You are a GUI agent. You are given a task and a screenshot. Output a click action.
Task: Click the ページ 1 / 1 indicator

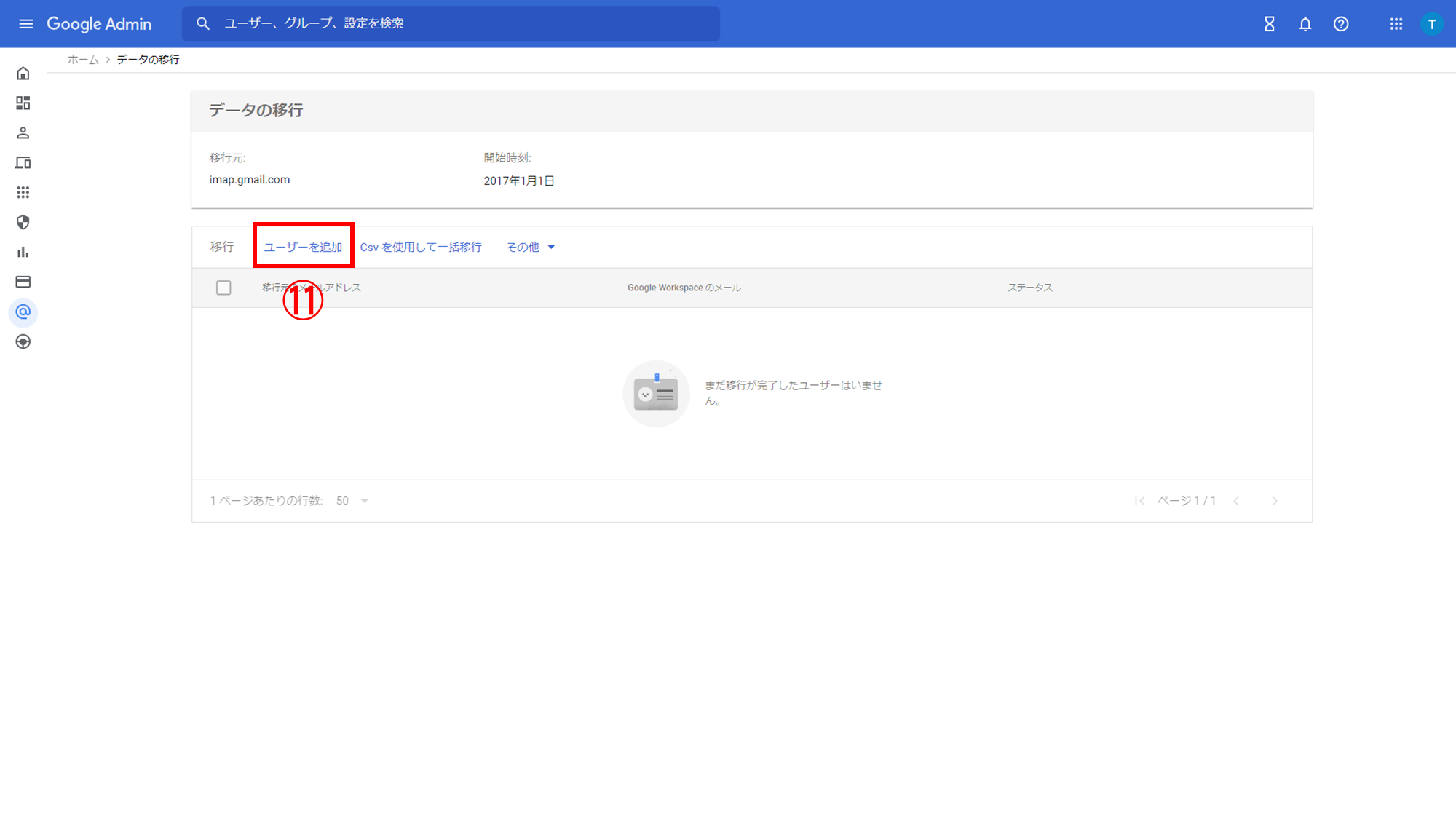1187,501
